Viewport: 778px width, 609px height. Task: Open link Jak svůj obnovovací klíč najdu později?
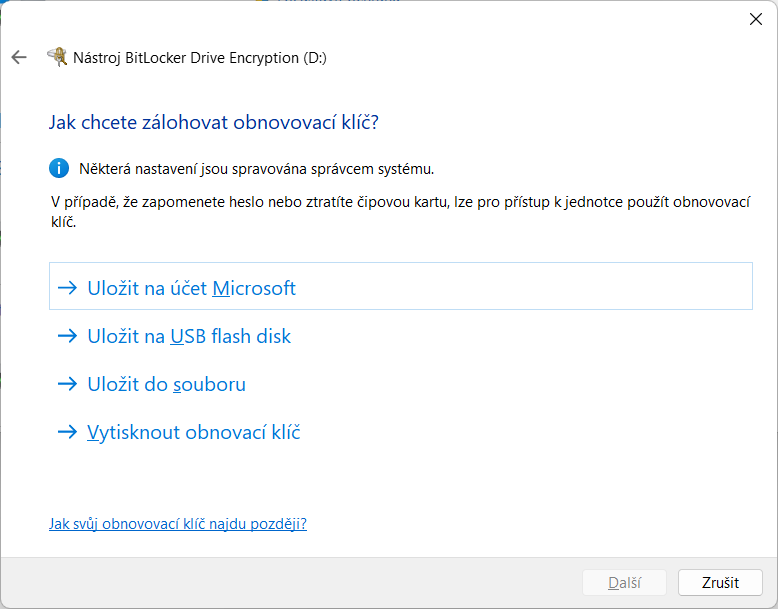[x=178, y=524]
